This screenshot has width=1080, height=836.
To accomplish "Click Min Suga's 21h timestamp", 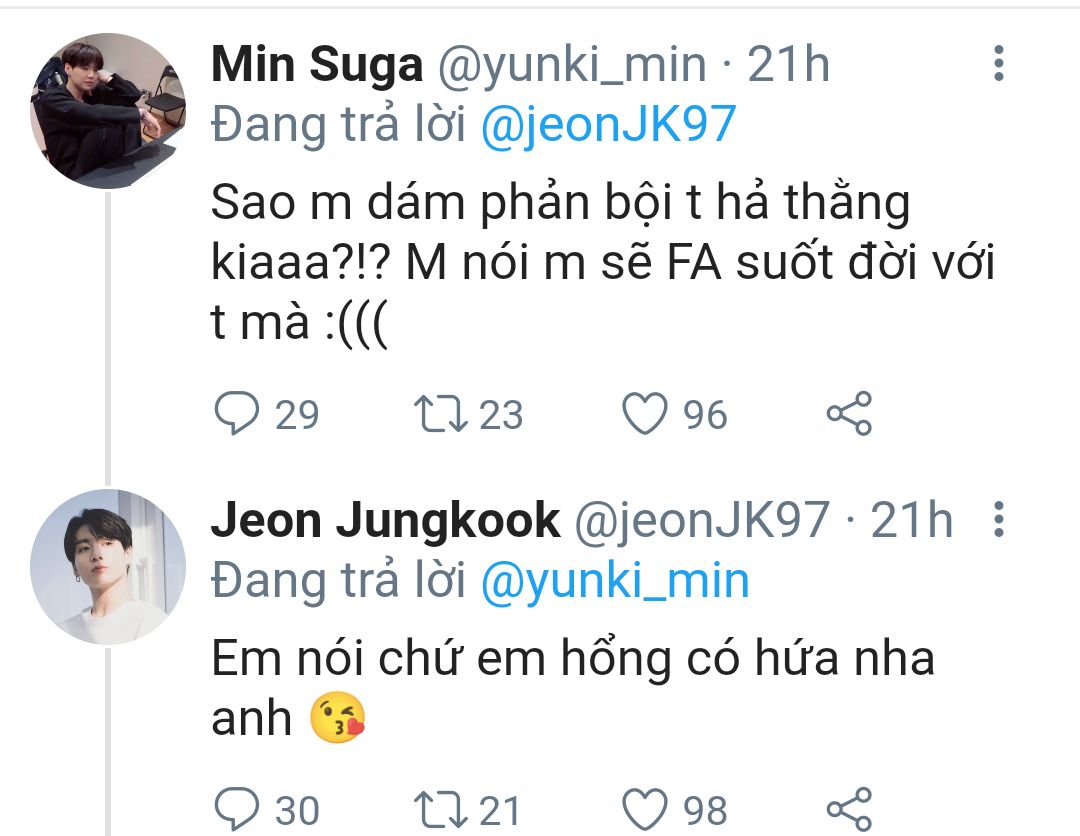I will (x=789, y=66).
